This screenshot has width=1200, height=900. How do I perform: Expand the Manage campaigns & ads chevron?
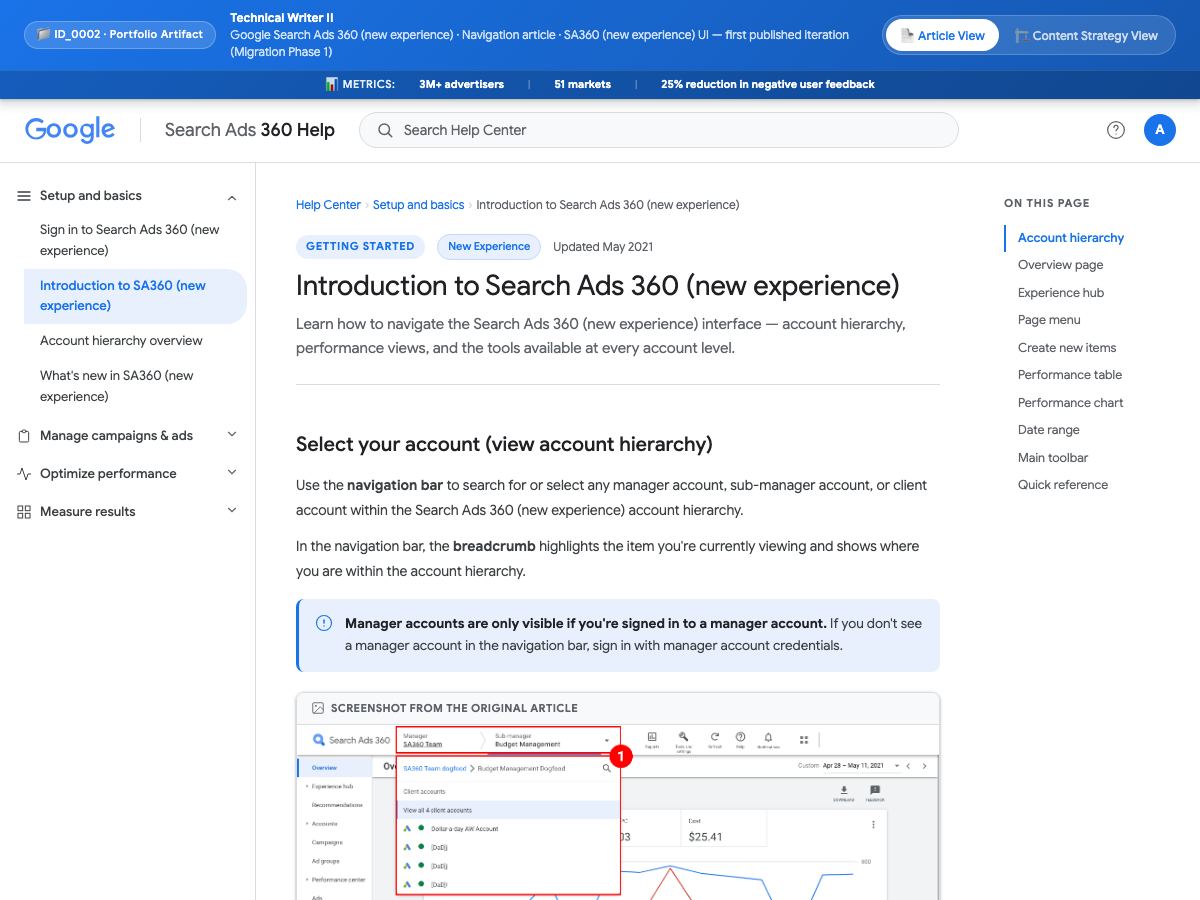(232, 435)
